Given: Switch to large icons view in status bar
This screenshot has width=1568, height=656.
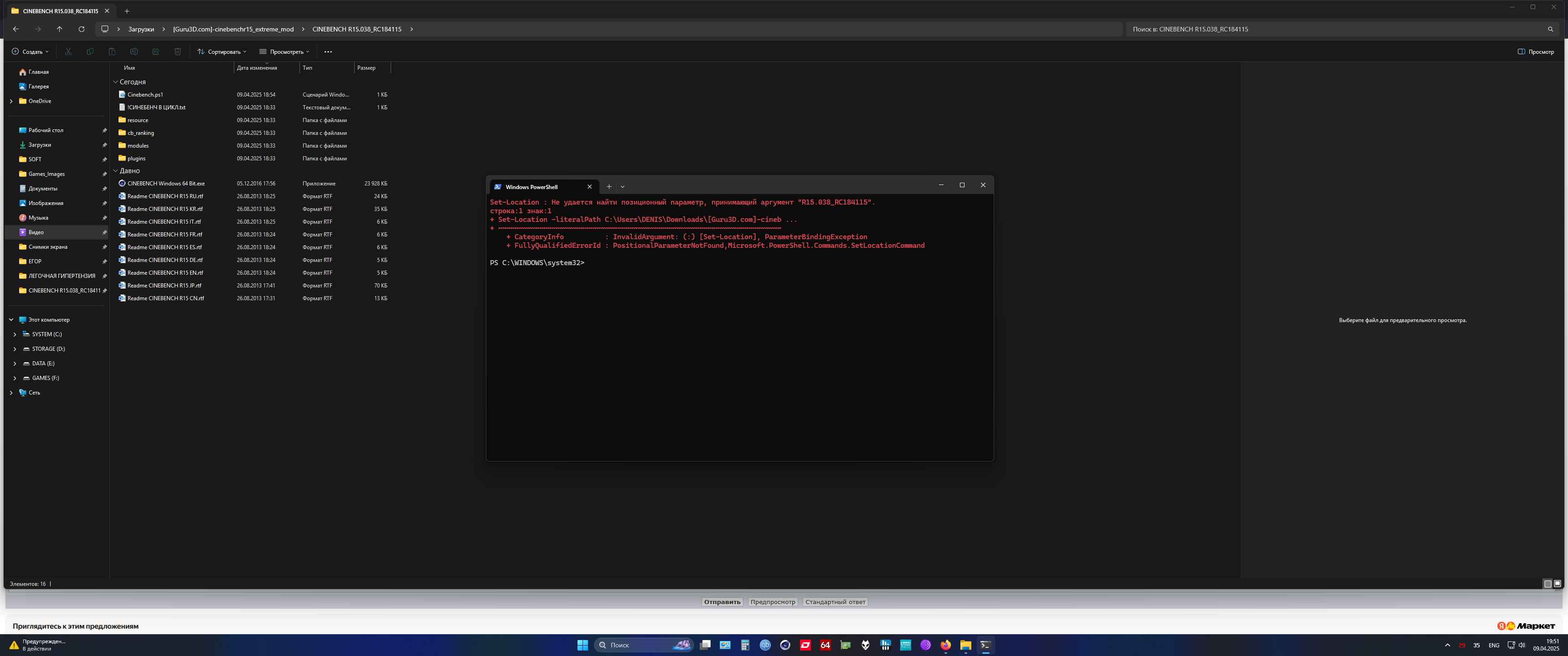Looking at the screenshot, I should pos(1557,584).
